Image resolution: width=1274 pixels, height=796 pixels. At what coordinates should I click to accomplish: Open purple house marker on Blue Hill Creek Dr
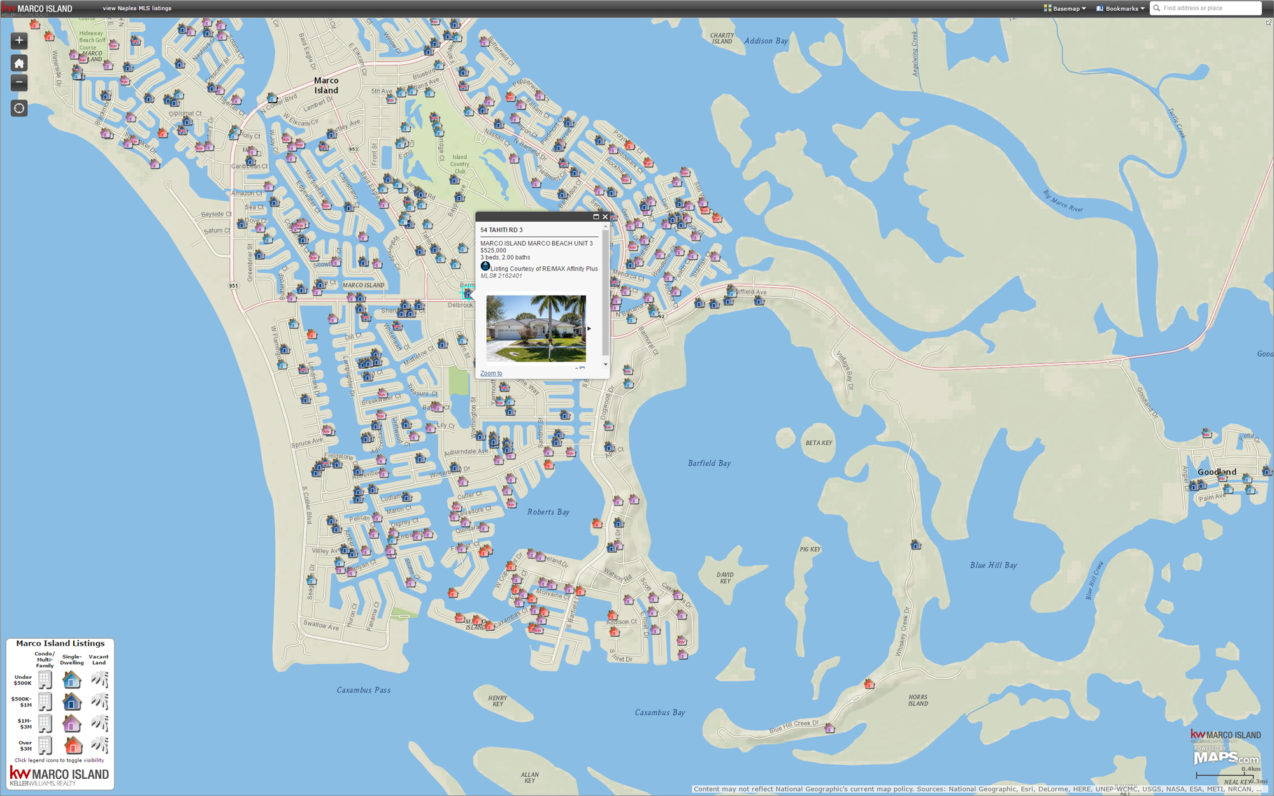[829, 727]
